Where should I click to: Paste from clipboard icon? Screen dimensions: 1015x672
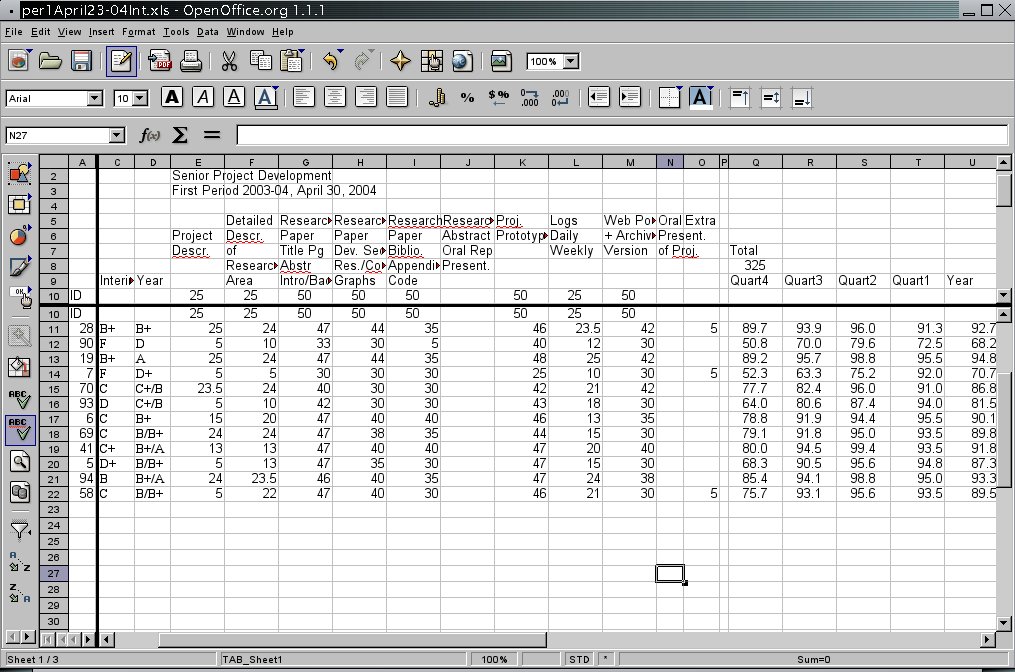click(x=292, y=62)
